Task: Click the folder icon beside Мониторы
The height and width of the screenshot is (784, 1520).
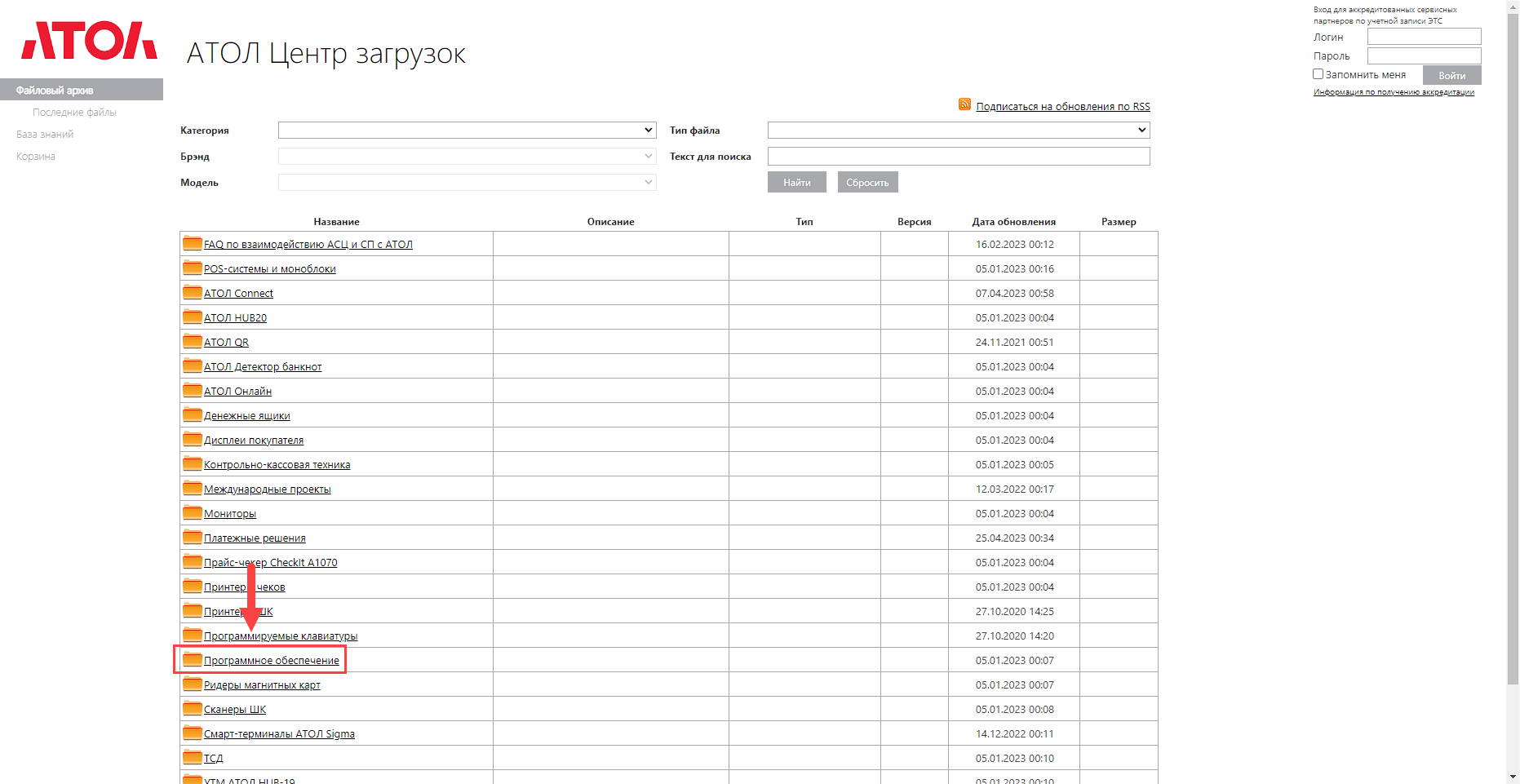Action: point(193,512)
